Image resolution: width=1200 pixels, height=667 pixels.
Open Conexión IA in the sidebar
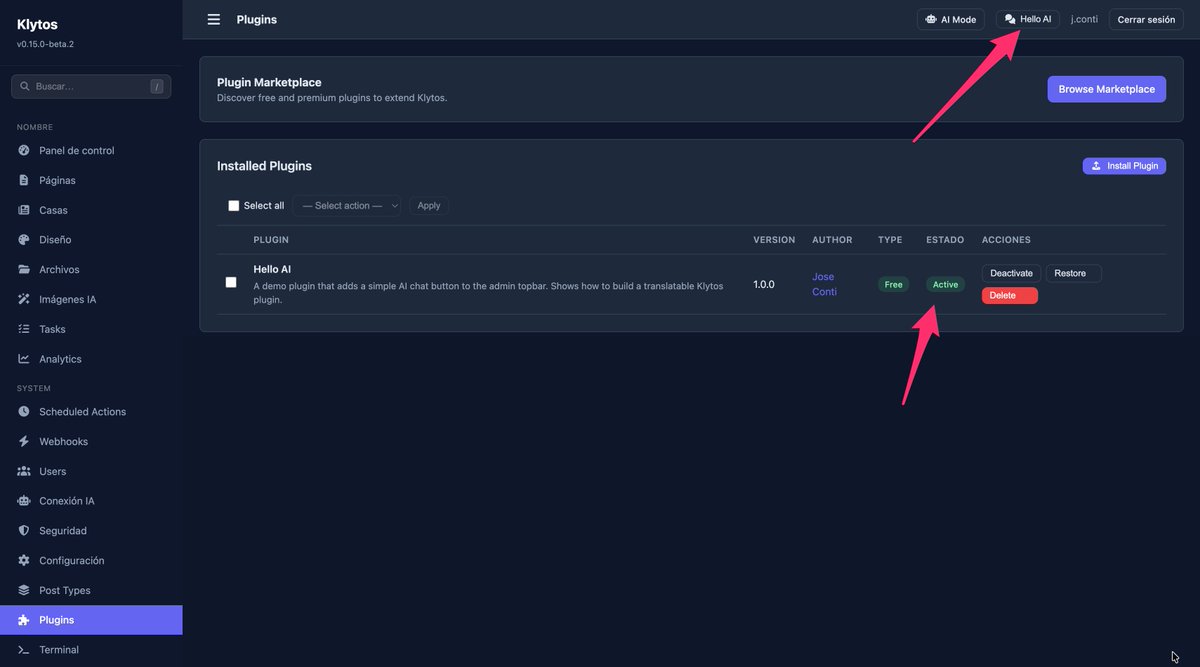point(91,501)
